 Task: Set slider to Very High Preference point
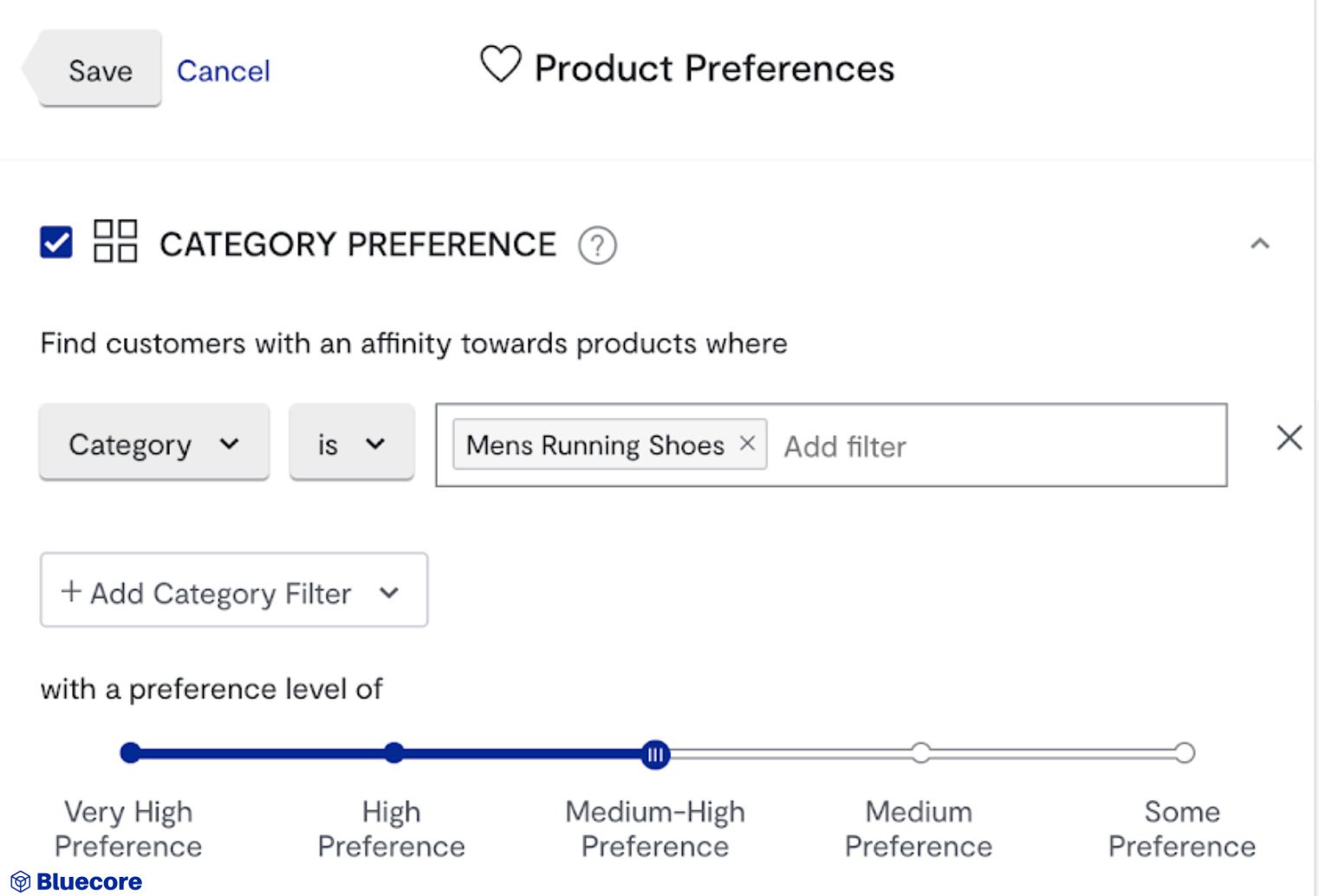131,753
